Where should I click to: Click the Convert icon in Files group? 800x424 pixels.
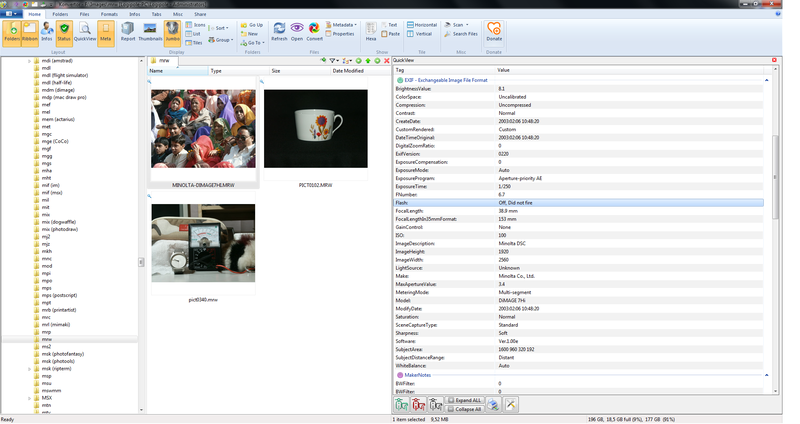pyautogui.click(x=314, y=31)
